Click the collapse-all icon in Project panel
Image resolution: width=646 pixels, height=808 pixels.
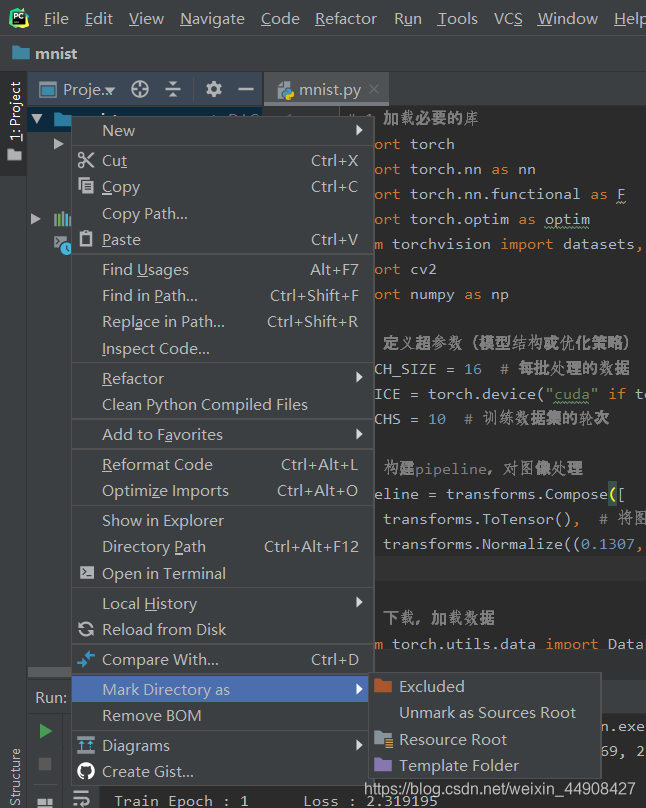coord(175,89)
